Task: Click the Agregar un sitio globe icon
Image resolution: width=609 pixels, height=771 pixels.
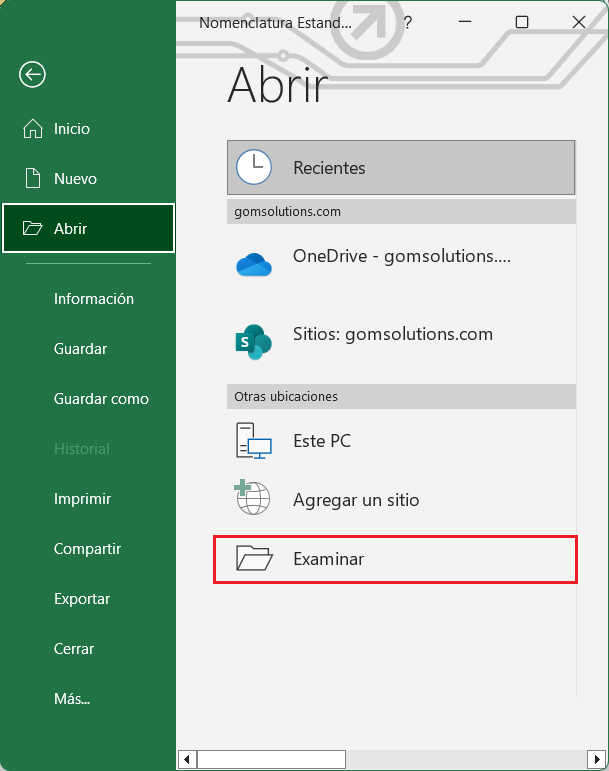Action: [x=252, y=497]
